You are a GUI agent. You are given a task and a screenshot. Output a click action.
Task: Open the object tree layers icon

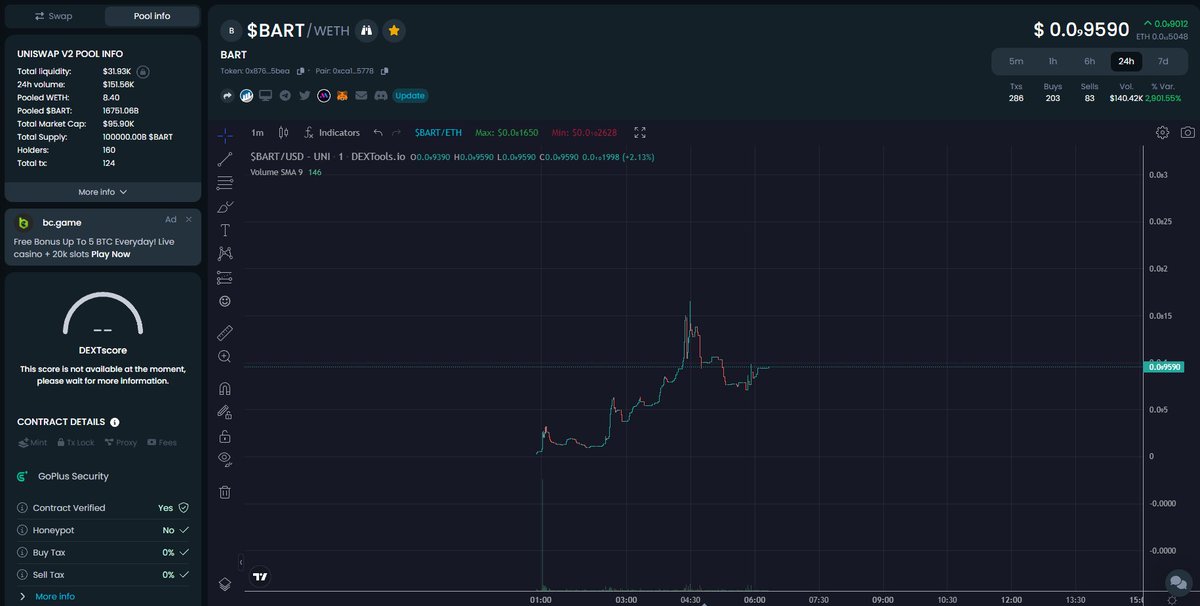[x=225, y=584]
